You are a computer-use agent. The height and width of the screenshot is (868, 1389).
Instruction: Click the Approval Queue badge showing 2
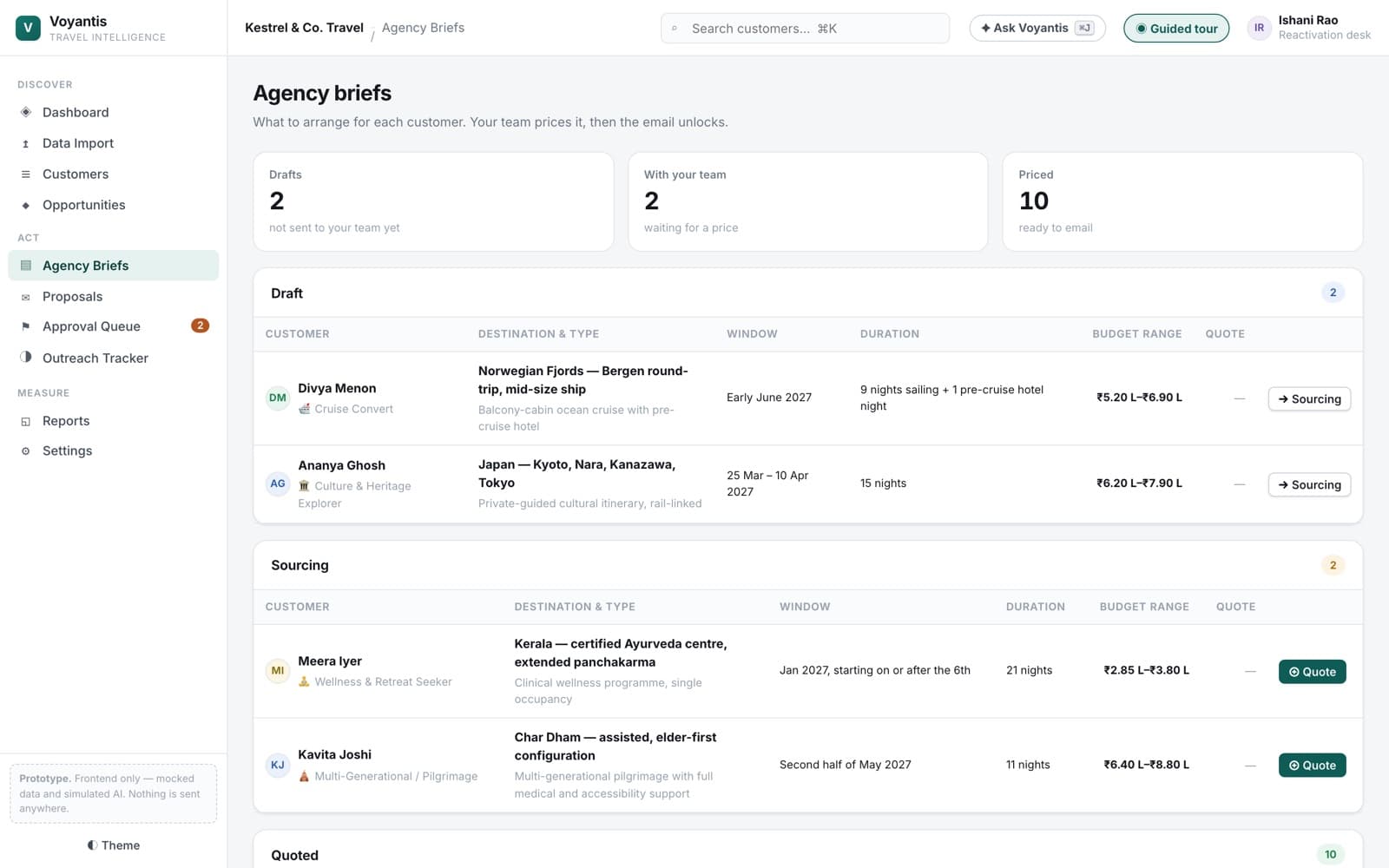(x=200, y=325)
